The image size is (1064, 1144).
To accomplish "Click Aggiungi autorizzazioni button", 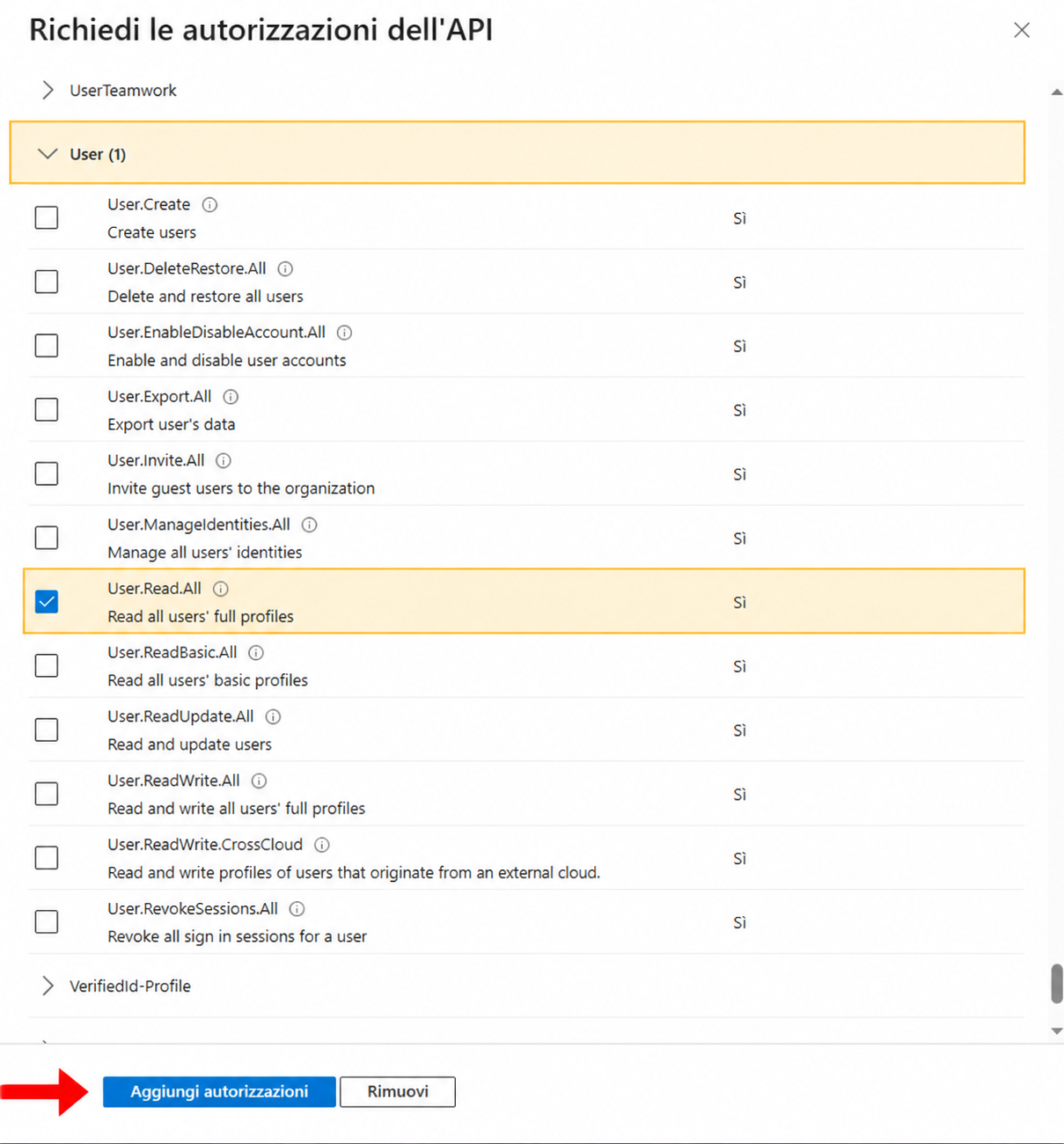I will [x=219, y=1091].
